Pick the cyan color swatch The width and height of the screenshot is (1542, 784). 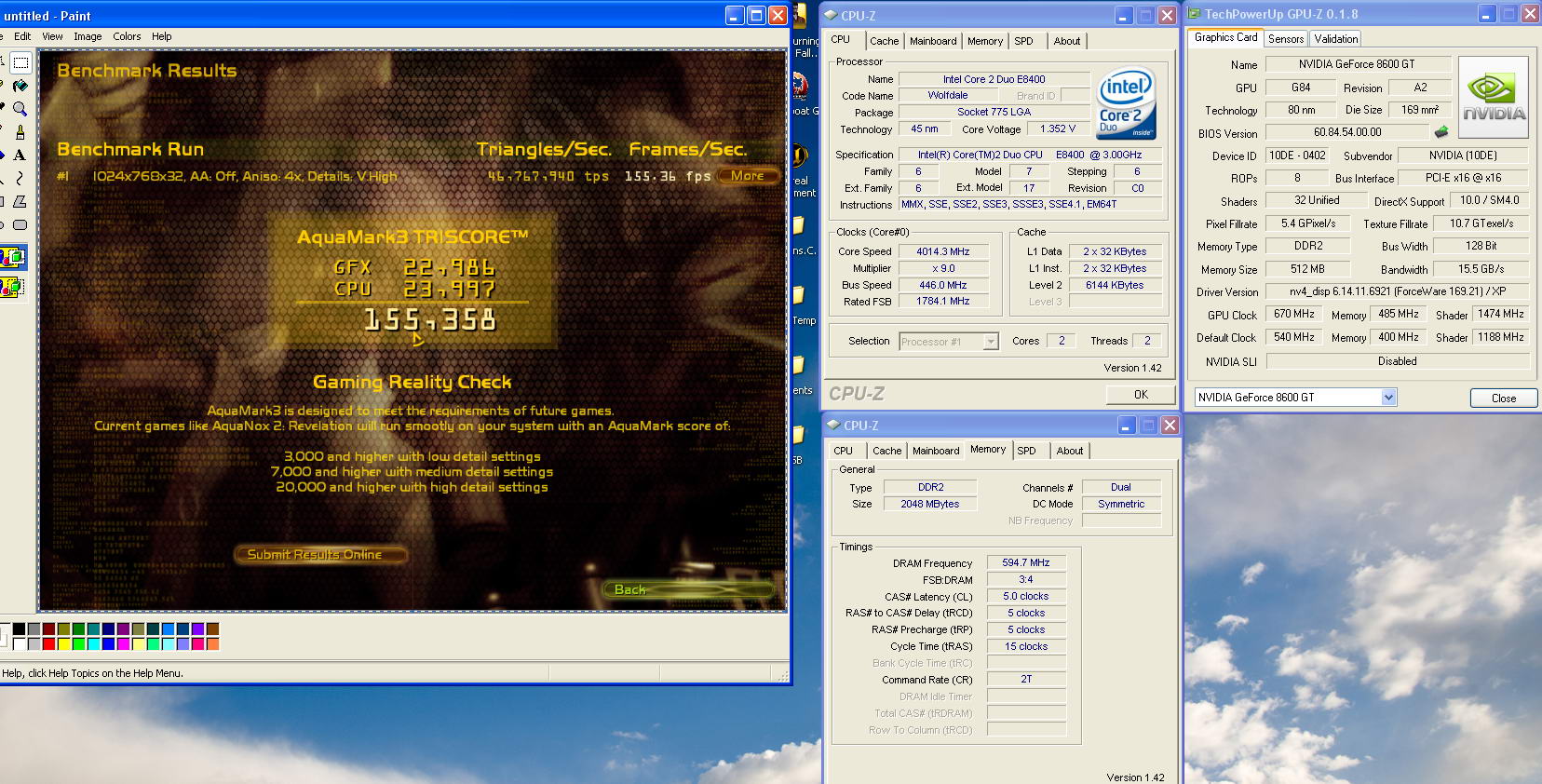[x=93, y=643]
